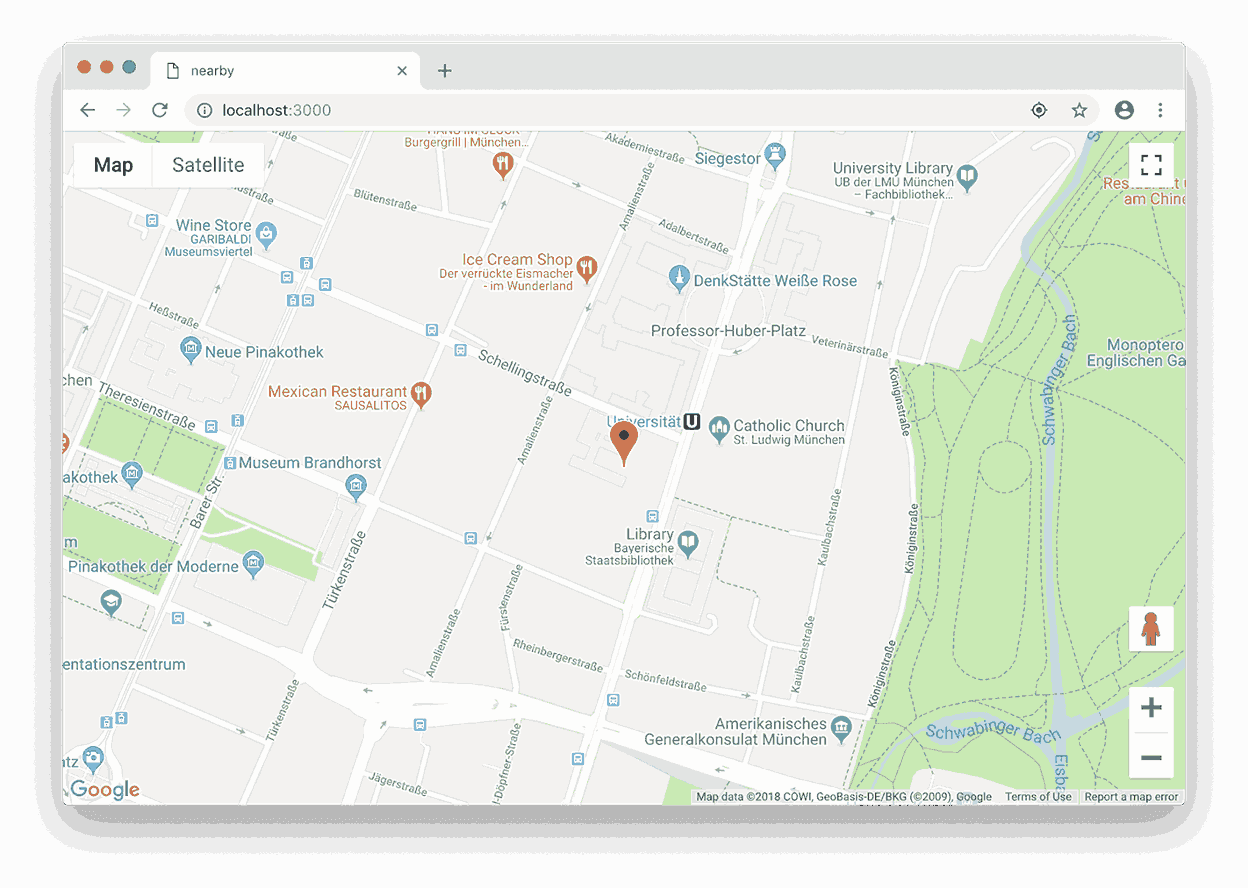Open Report a map error link
The width and height of the screenshot is (1248, 888).
(1131, 797)
